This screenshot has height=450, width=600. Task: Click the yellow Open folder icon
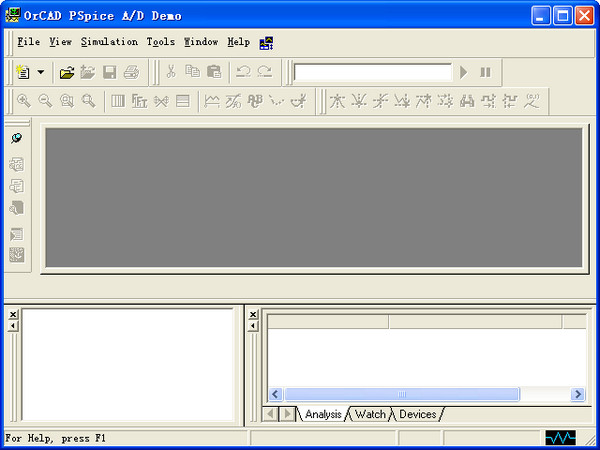pyautogui.click(x=67, y=72)
